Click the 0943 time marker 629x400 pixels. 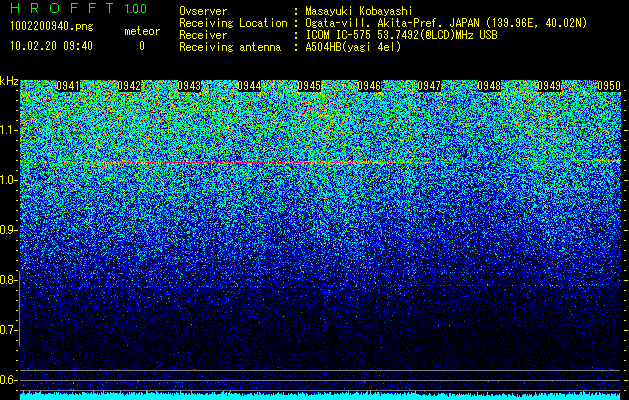(189, 86)
